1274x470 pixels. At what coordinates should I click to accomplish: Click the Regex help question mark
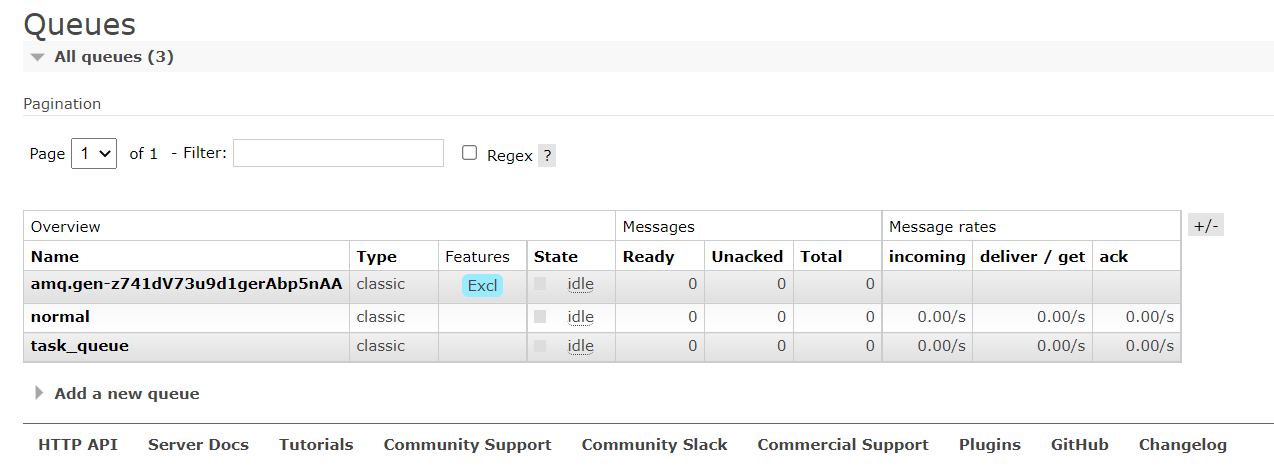(547, 156)
